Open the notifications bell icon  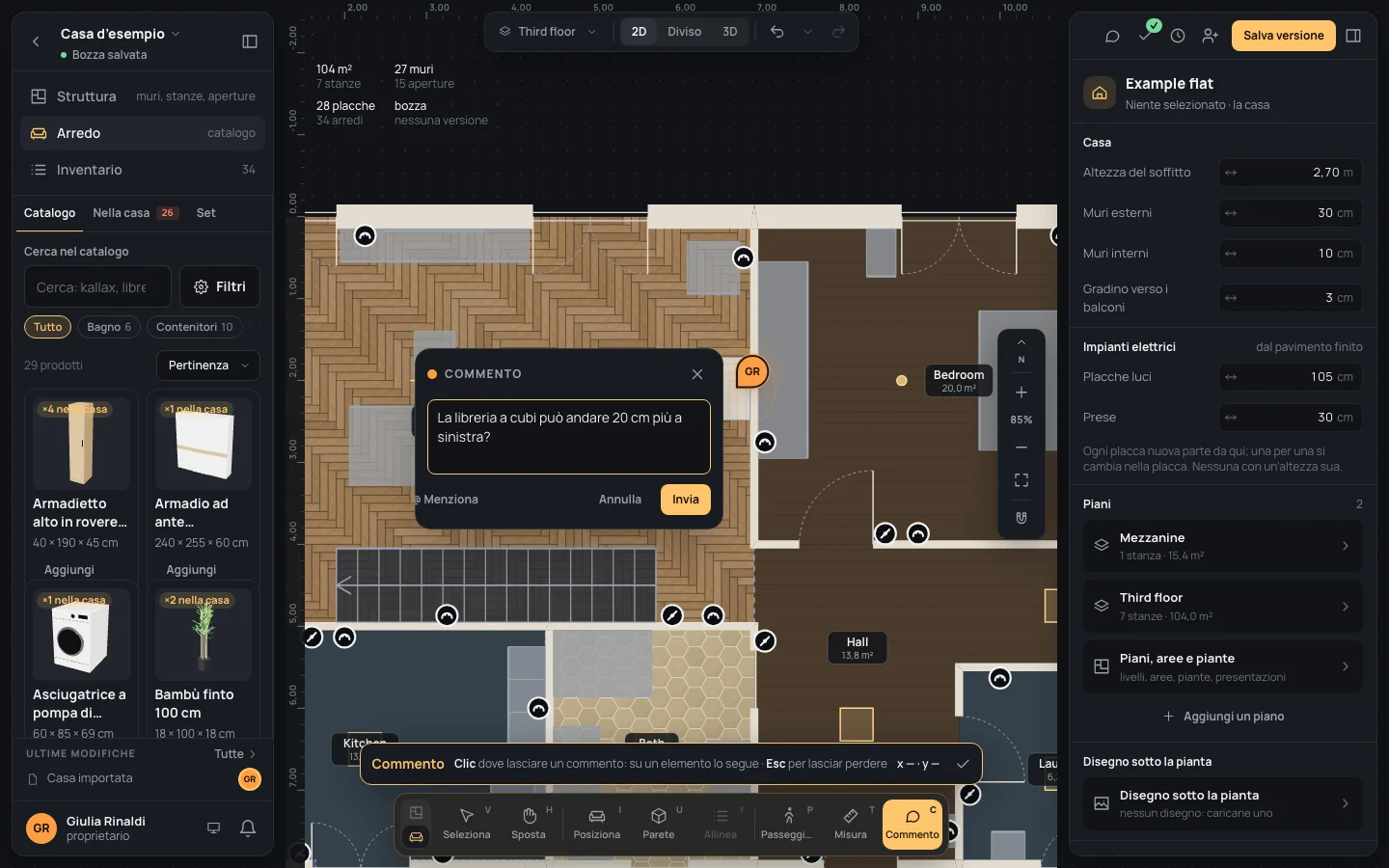[248, 827]
